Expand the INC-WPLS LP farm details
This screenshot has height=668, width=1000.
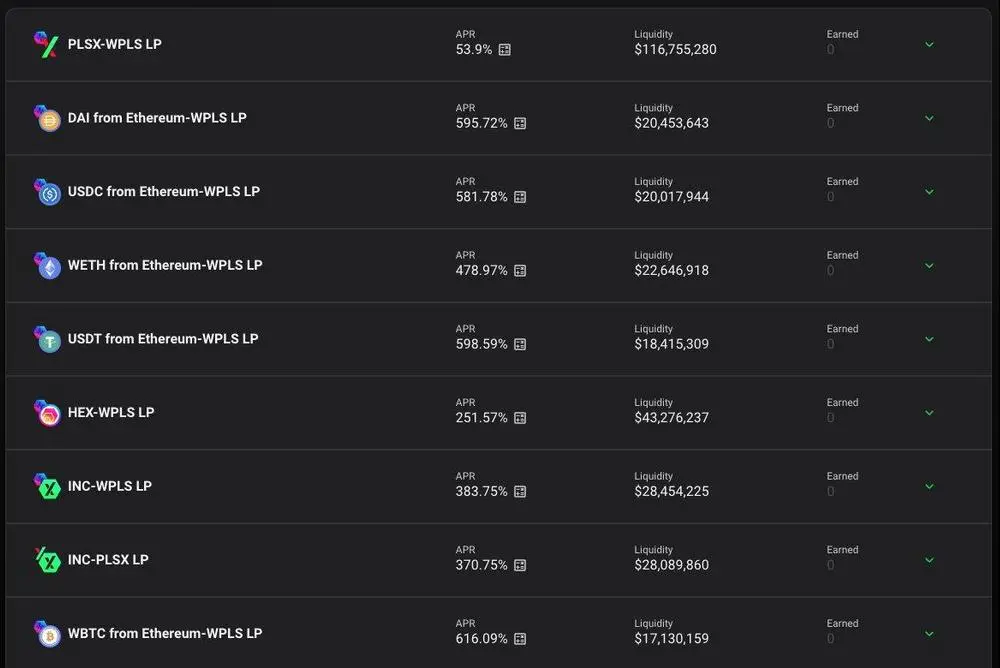pyautogui.click(x=929, y=487)
